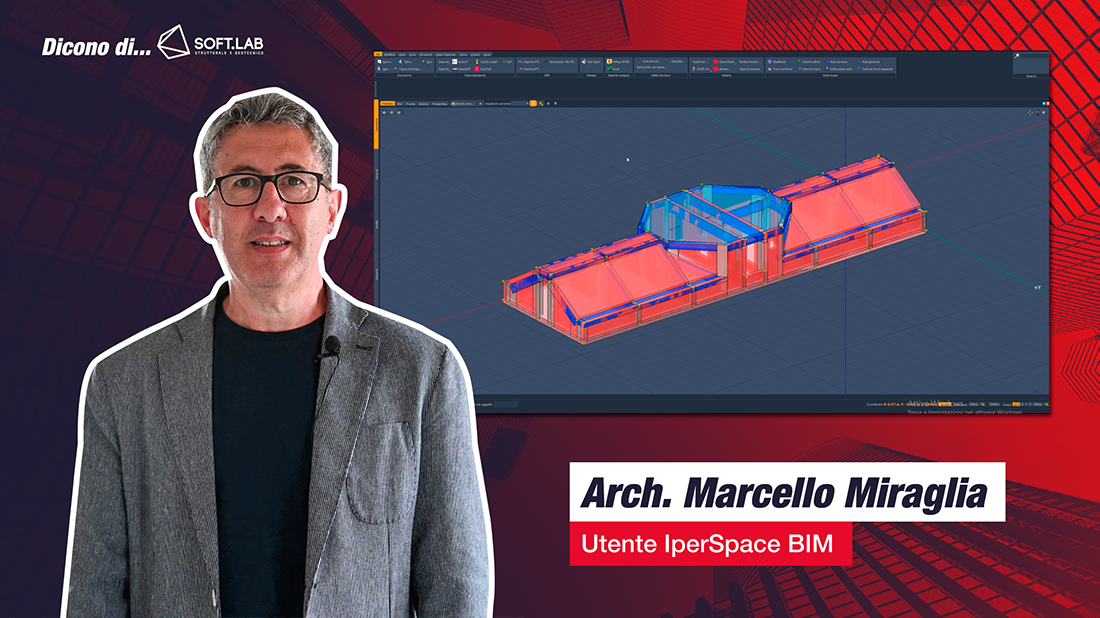
Task: Click the Salva tutto con nome button
Action: pyautogui.click(x=654, y=69)
